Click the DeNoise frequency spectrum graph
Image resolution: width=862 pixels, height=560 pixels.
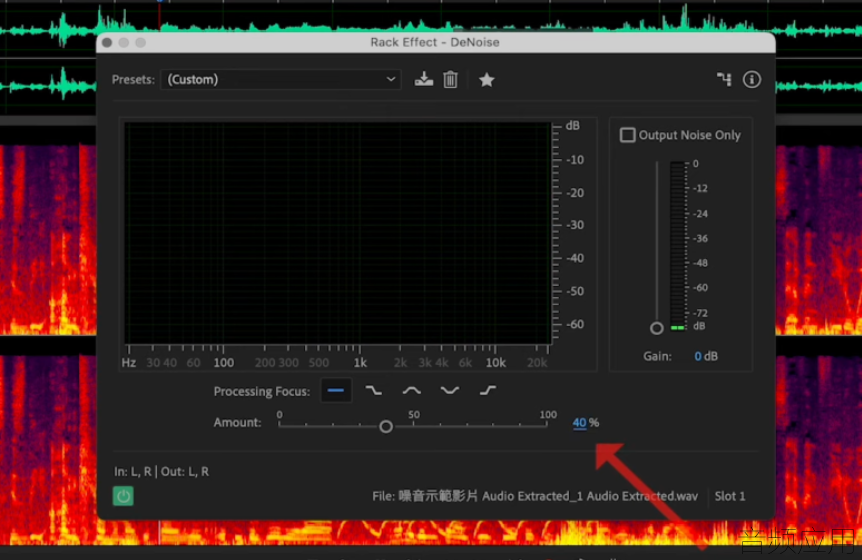[x=338, y=233]
